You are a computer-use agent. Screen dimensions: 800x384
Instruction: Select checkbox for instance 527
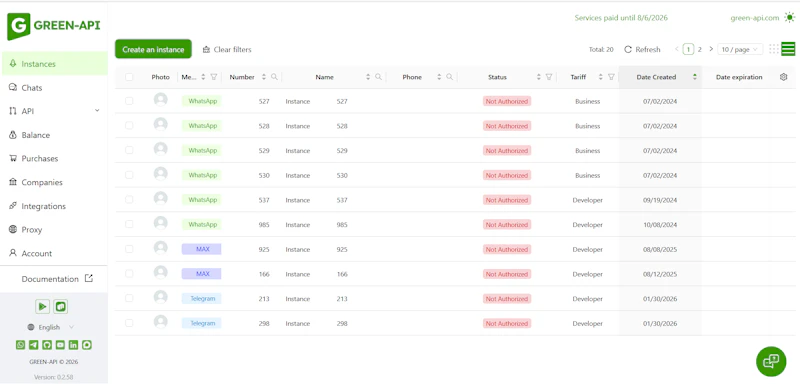point(129,101)
